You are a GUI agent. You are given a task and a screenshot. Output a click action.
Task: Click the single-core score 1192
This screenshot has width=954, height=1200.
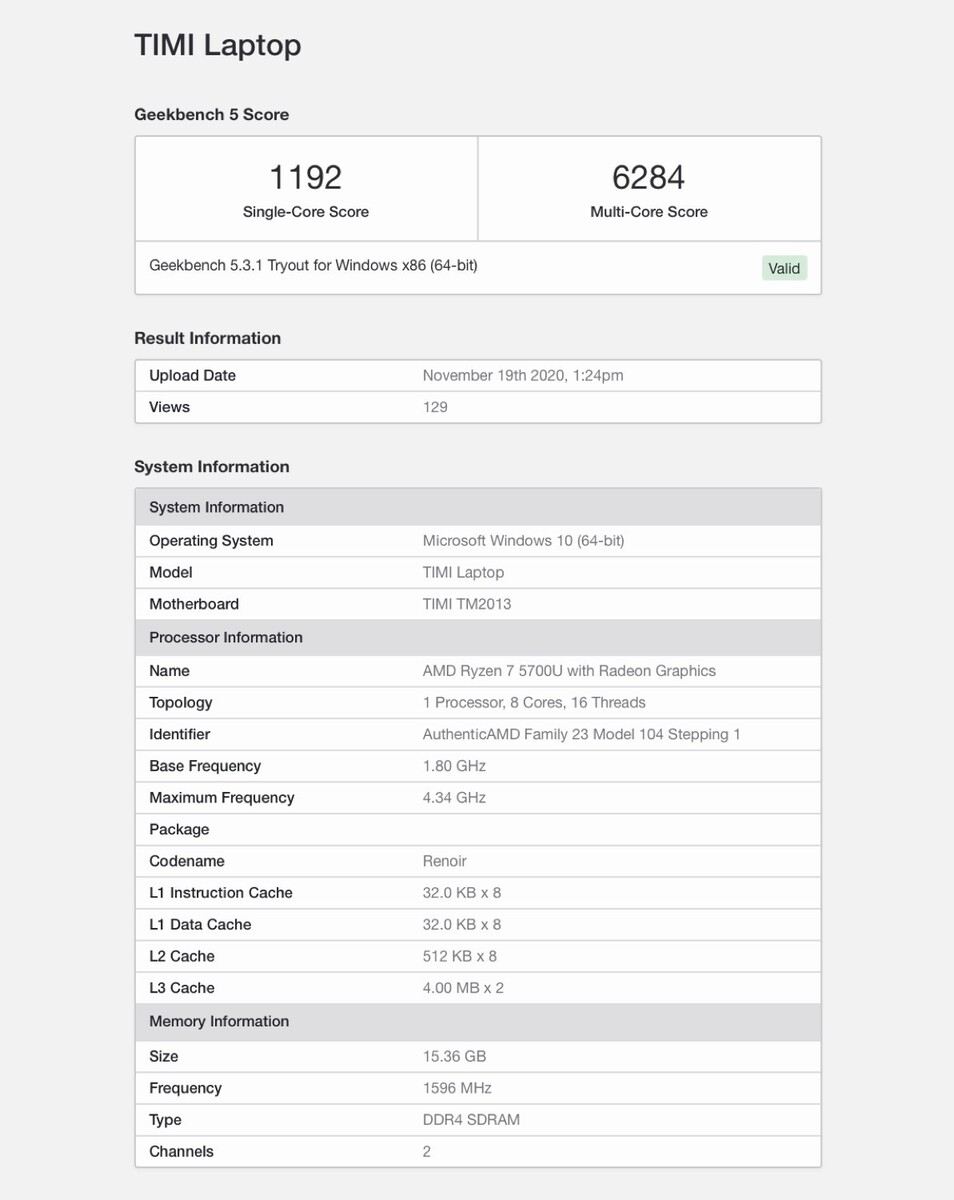(x=306, y=178)
